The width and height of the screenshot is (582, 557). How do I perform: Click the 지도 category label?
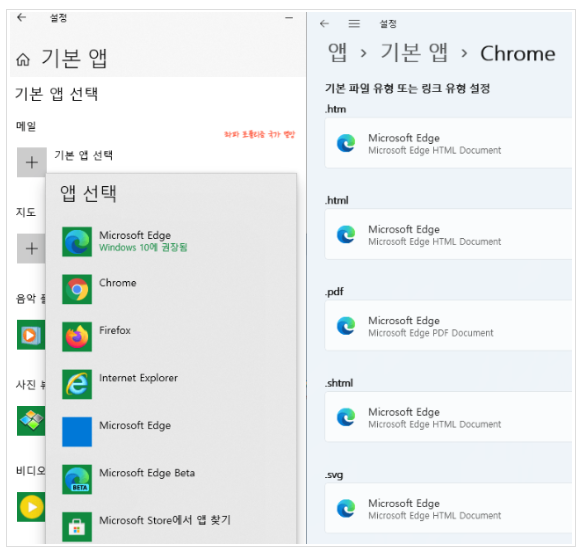(26, 212)
